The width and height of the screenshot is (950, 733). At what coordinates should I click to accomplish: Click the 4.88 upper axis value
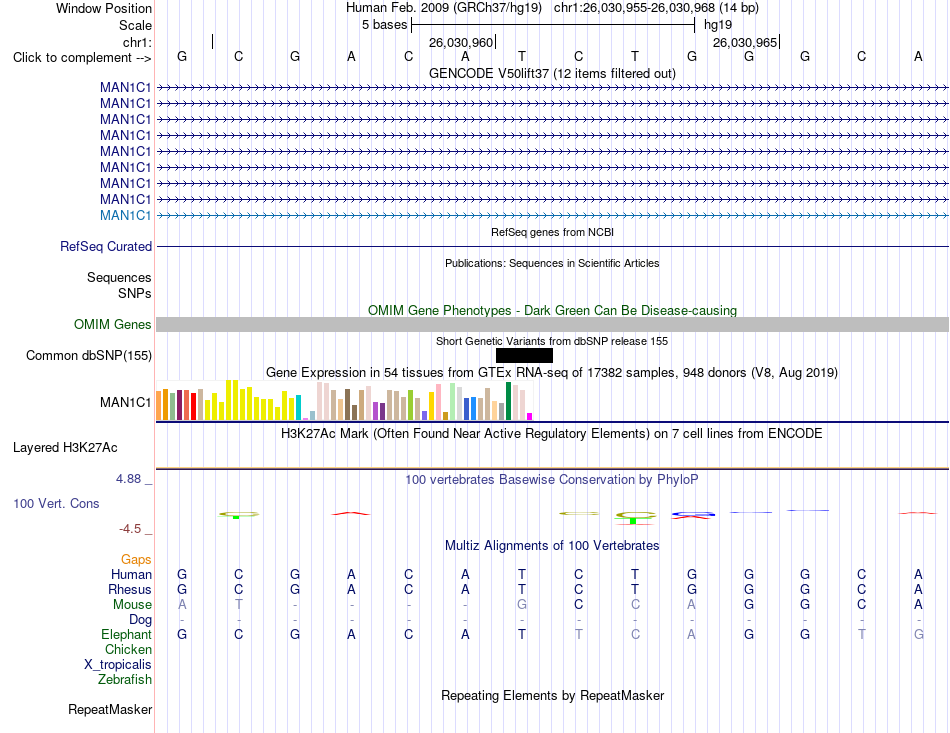(x=128, y=479)
